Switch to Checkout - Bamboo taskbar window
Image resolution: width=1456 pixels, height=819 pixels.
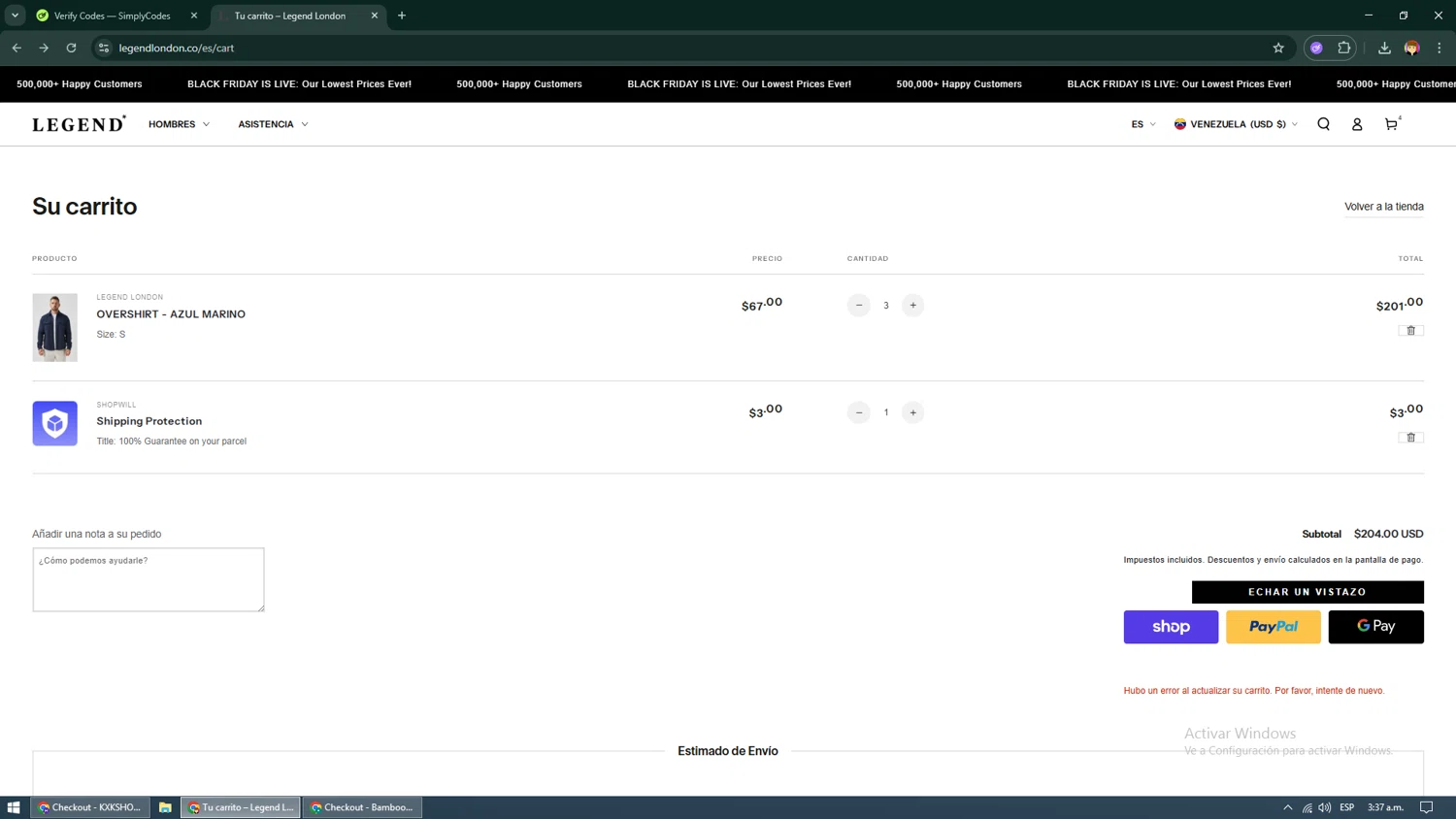(x=362, y=807)
